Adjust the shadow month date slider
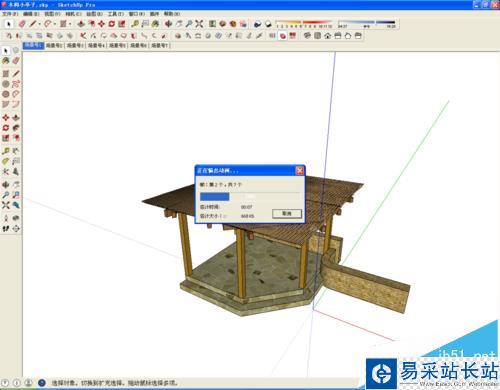Image resolution: width=500 pixels, height=390 pixels. tap(304, 23)
